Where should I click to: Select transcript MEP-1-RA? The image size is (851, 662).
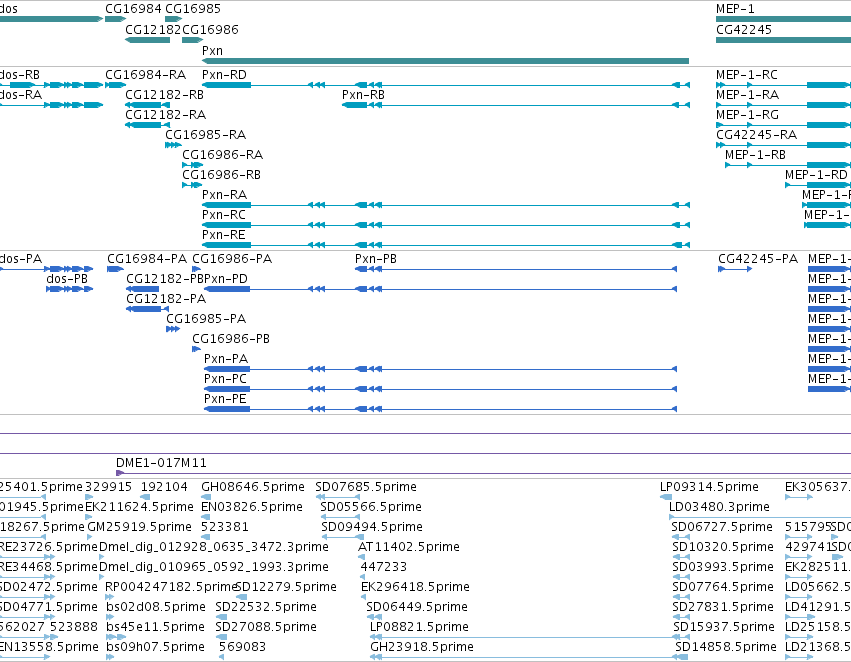point(783,105)
